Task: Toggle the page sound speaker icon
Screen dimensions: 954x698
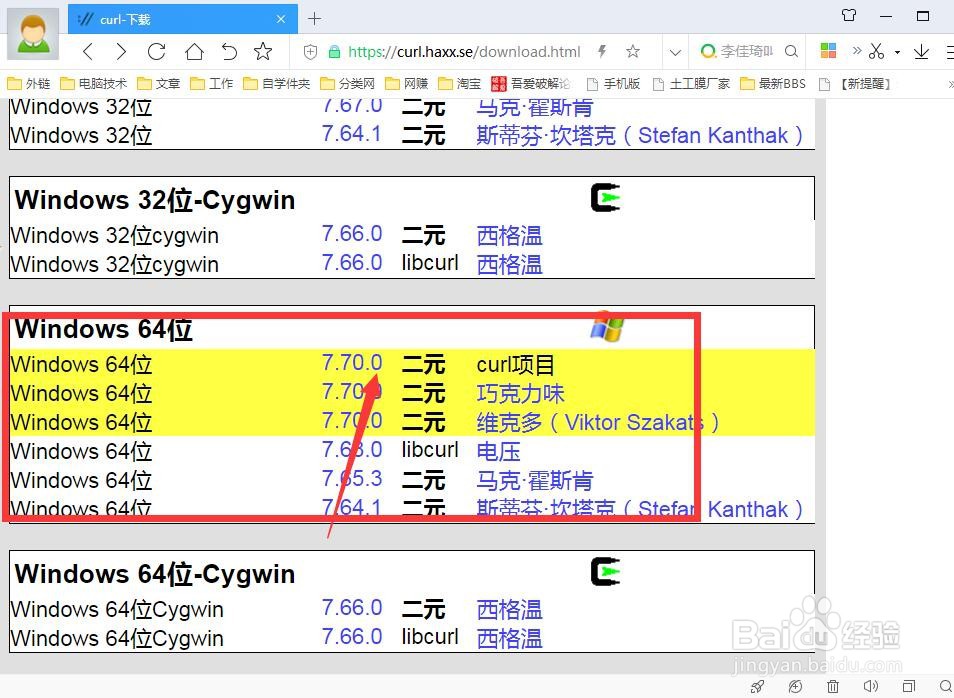Action: pos(871,686)
